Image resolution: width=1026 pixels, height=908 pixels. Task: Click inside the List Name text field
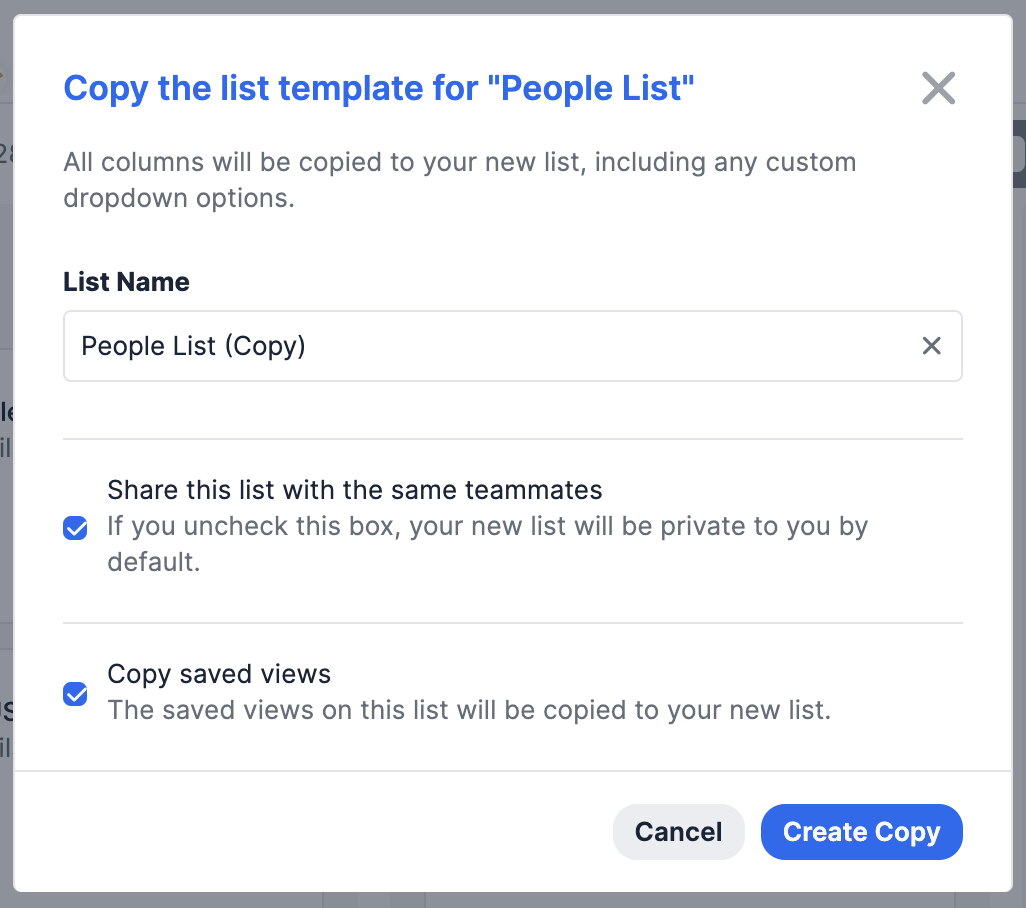[x=450, y=345]
